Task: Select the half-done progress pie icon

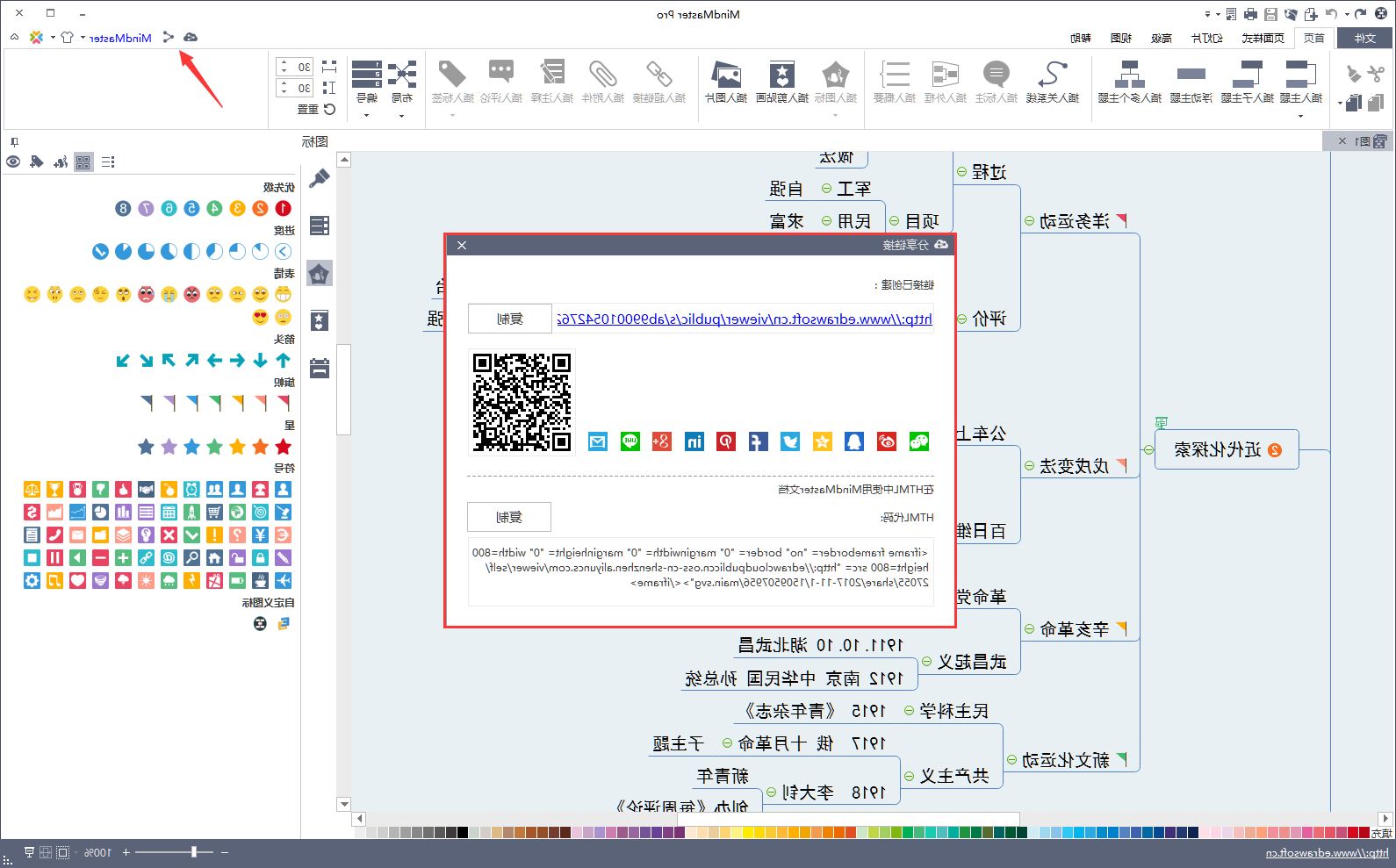Action: coord(191,251)
